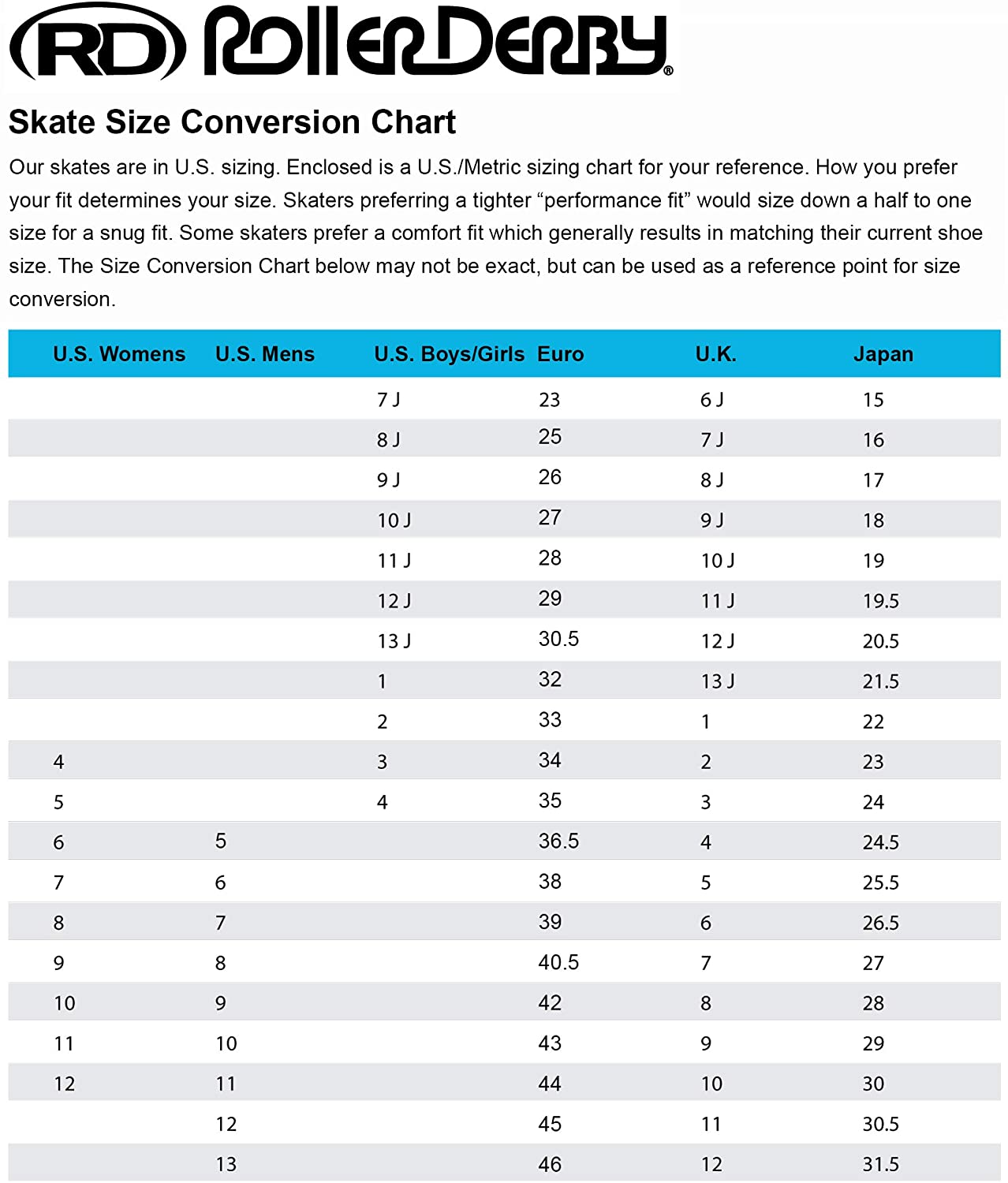Click the sizing description paragraph text
The image size is (1008, 1183).
click(x=495, y=233)
